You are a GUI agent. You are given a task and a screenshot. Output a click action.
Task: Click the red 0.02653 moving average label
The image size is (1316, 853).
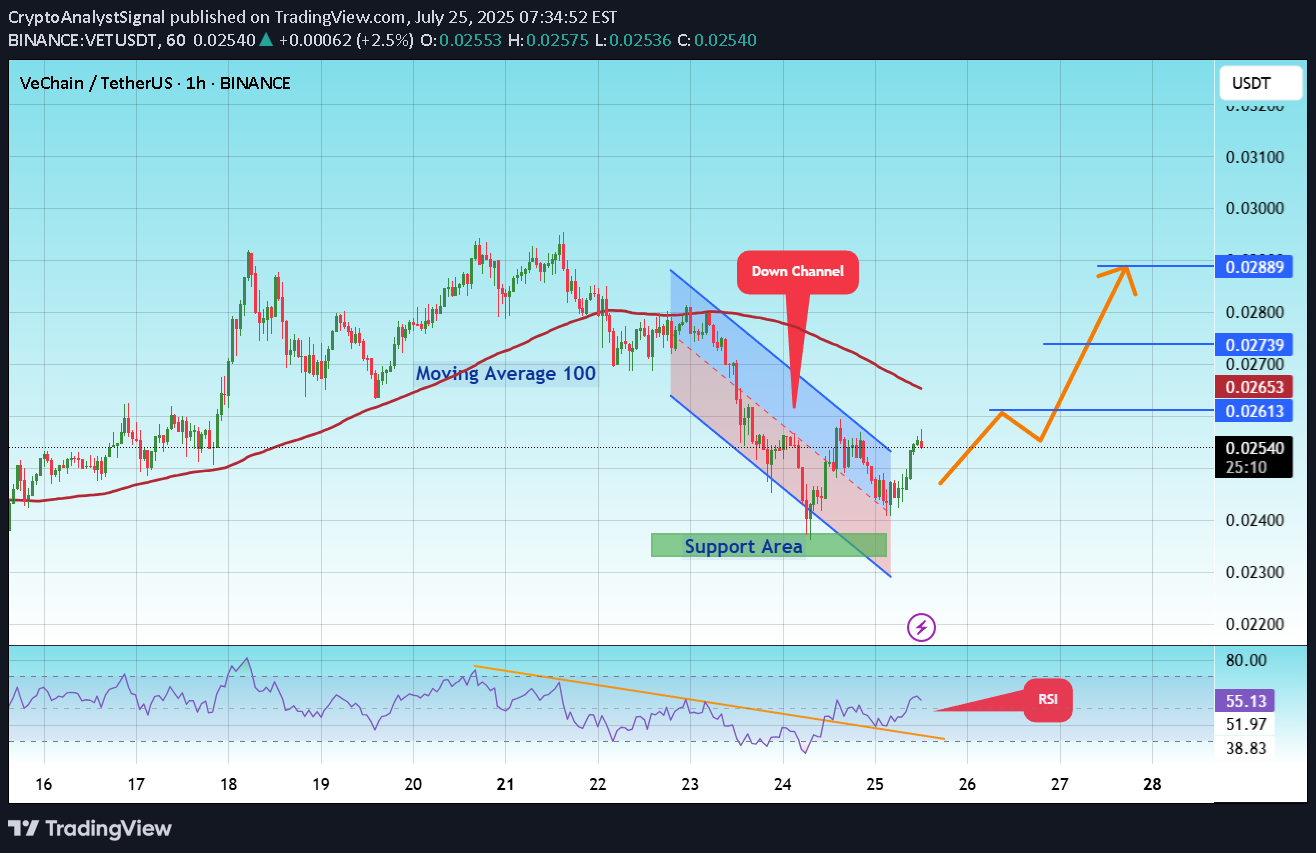point(1255,387)
